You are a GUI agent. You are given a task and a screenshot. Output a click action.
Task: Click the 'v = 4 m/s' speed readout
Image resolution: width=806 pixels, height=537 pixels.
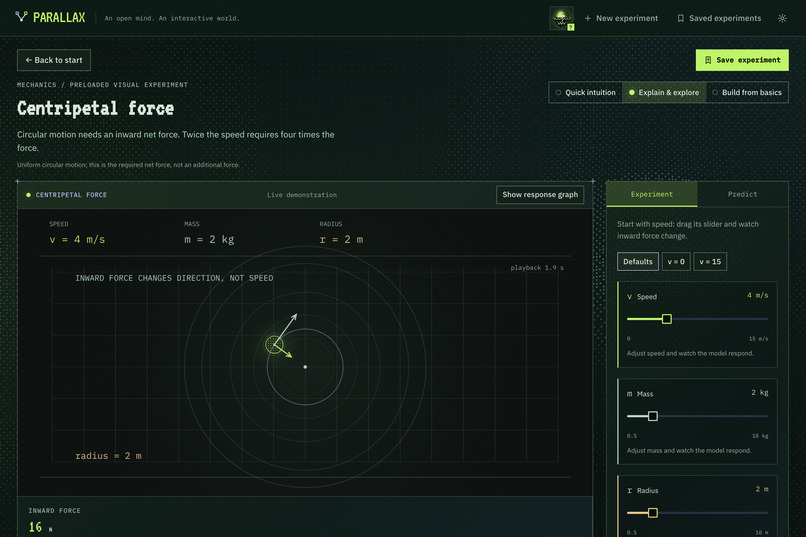(77, 239)
